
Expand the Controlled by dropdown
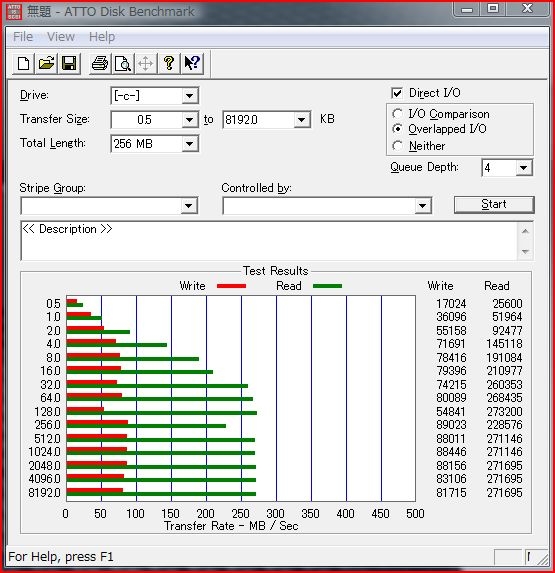pyautogui.click(x=422, y=206)
